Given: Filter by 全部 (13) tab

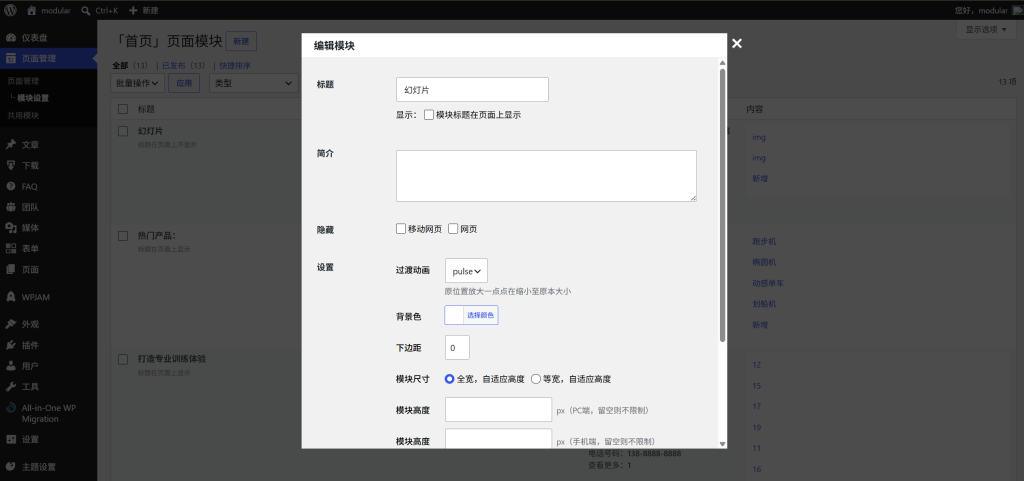Looking at the screenshot, I should (x=131, y=66).
